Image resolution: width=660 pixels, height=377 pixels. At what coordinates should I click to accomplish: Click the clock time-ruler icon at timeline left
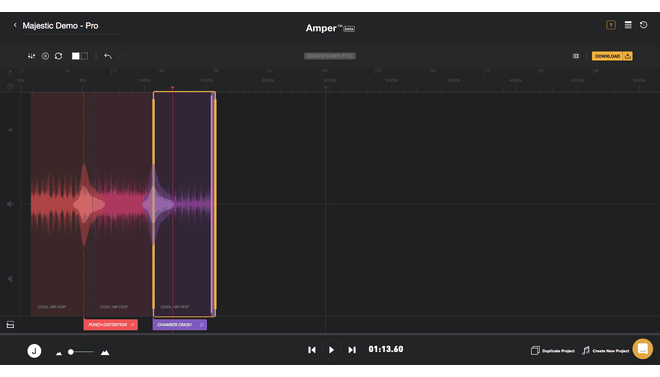10,87
